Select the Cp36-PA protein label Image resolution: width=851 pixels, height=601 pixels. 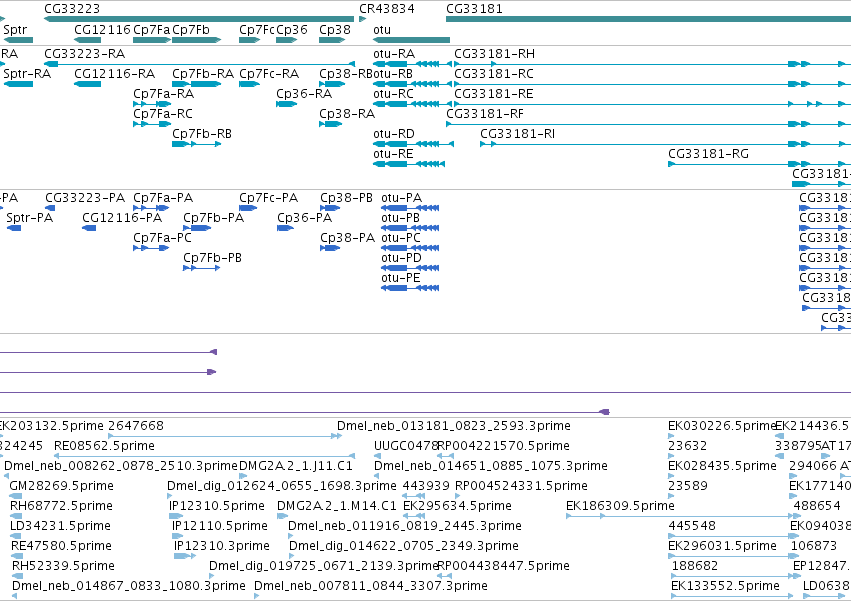(304, 218)
